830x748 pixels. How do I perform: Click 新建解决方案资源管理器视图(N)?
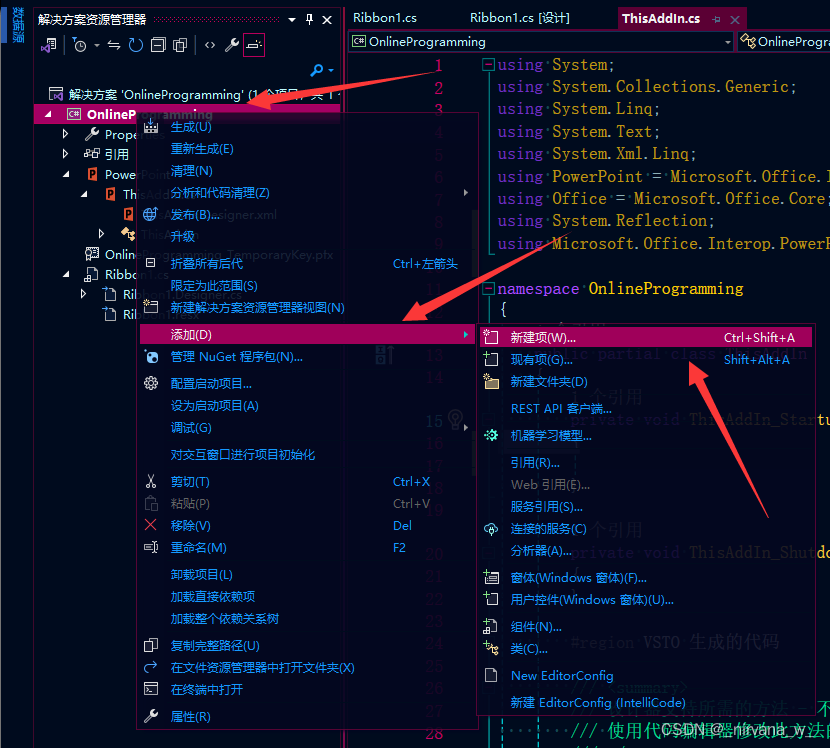(x=257, y=308)
